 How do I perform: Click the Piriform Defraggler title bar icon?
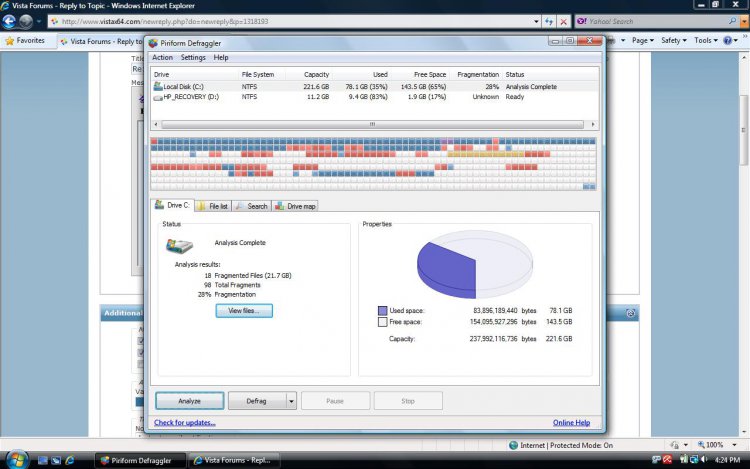click(153, 43)
